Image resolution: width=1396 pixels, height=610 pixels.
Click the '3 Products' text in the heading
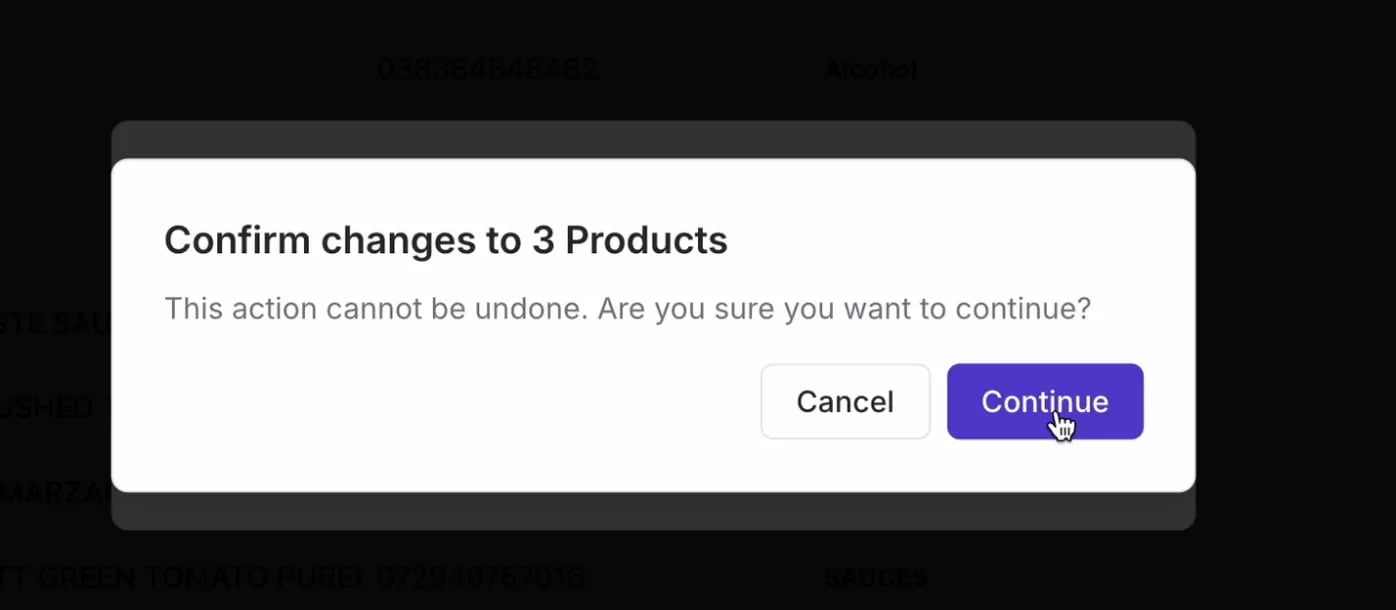click(x=630, y=240)
